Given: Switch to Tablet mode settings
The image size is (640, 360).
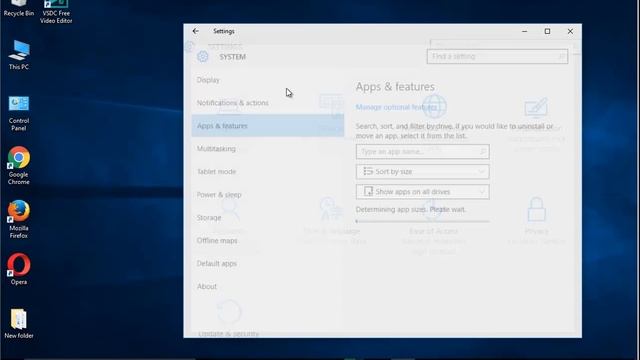Looking at the screenshot, I should (x=268, y=171).
